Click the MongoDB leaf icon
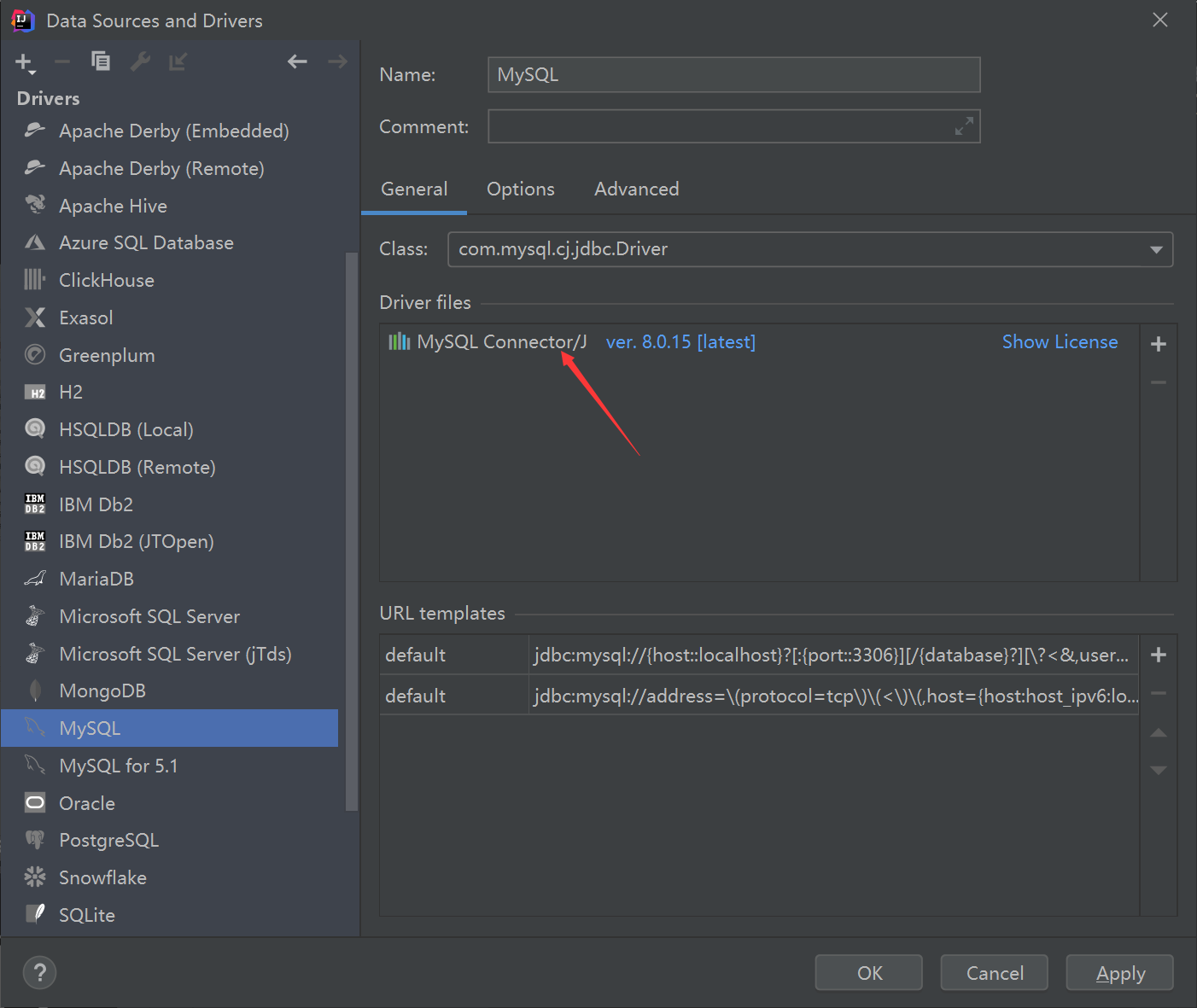Viewport: 1197px width, 1008px height. pyautogui.click(x=35, y=690)
